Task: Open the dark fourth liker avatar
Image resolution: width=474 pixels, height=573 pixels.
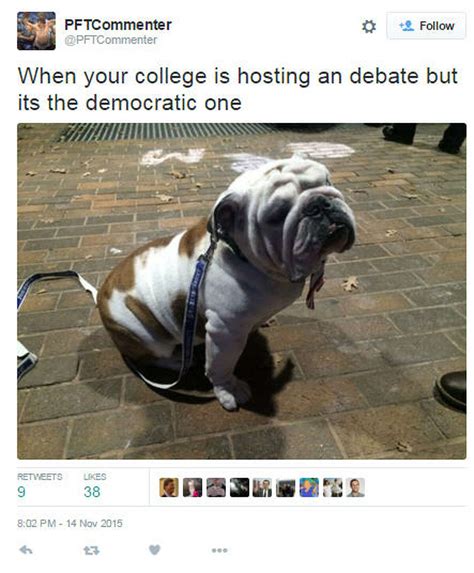Action: [x=239, y=487]
